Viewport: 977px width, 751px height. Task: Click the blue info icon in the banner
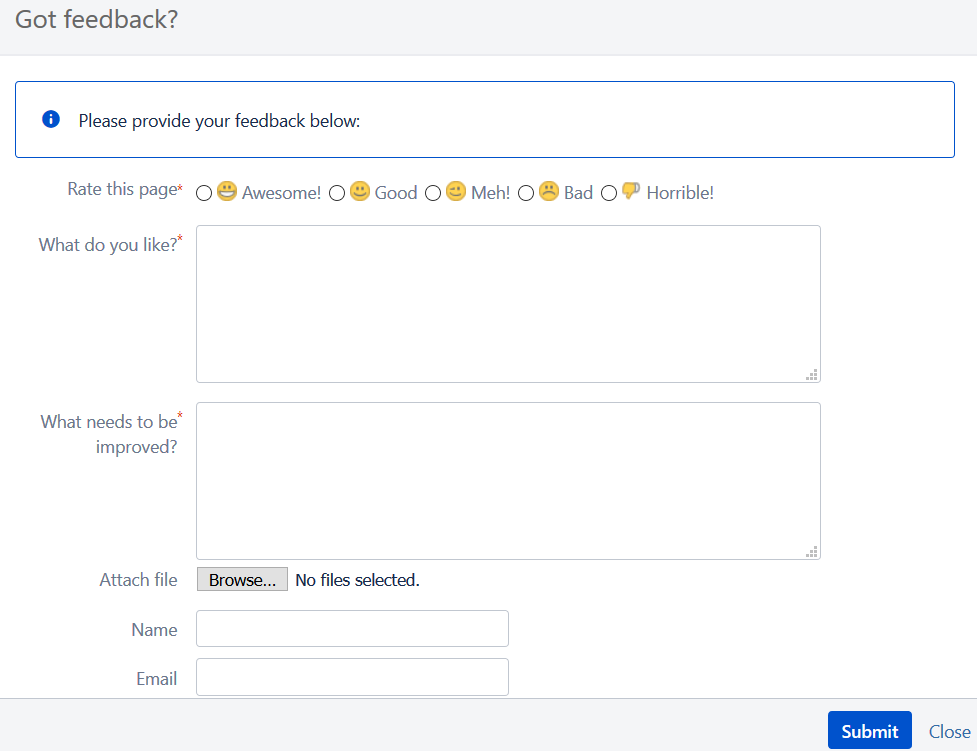tap(51, 120)
